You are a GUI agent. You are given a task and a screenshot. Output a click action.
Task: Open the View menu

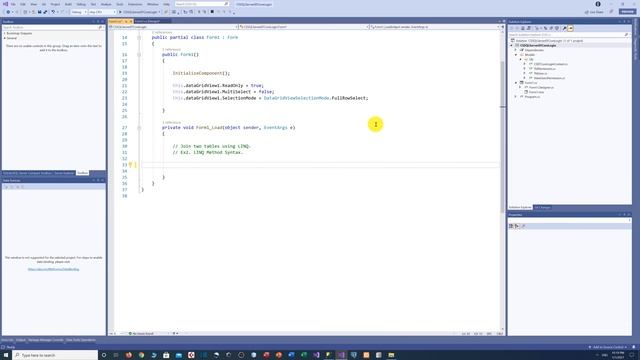point(33,4)
